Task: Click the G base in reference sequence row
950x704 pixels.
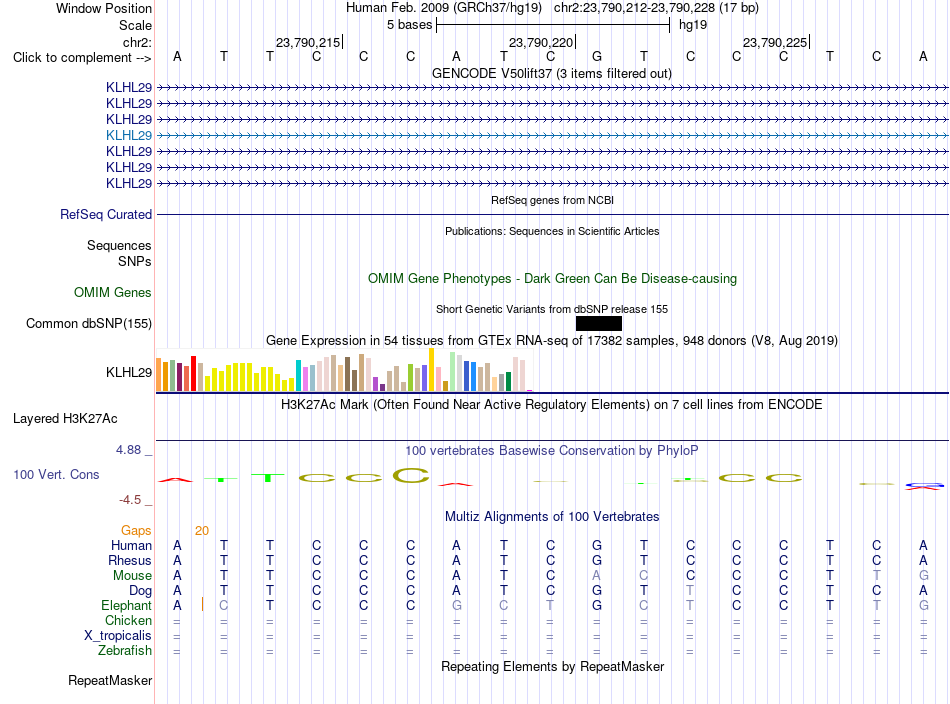Action: click(x=597, y=56)
